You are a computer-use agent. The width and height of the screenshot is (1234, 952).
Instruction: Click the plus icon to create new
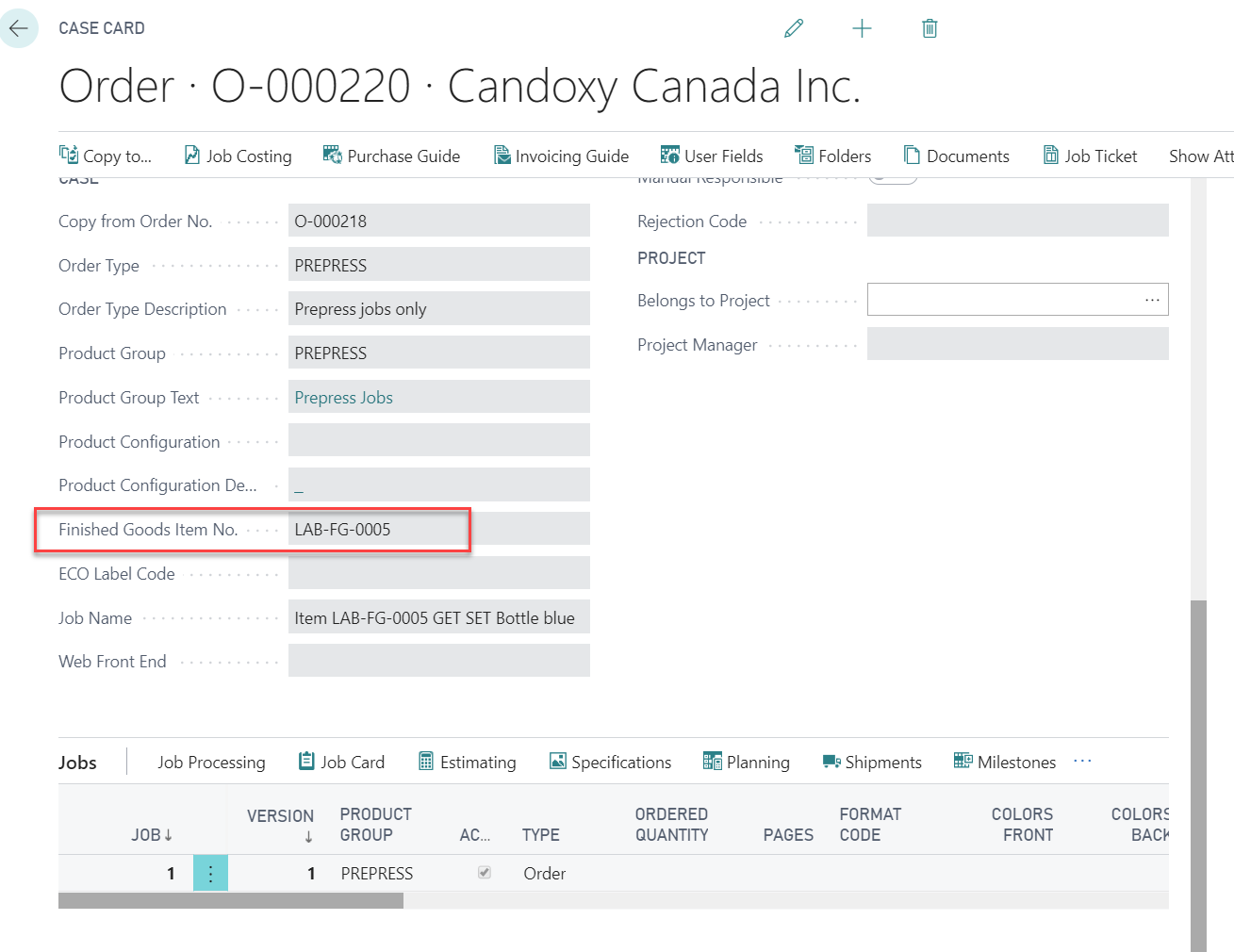862,28
